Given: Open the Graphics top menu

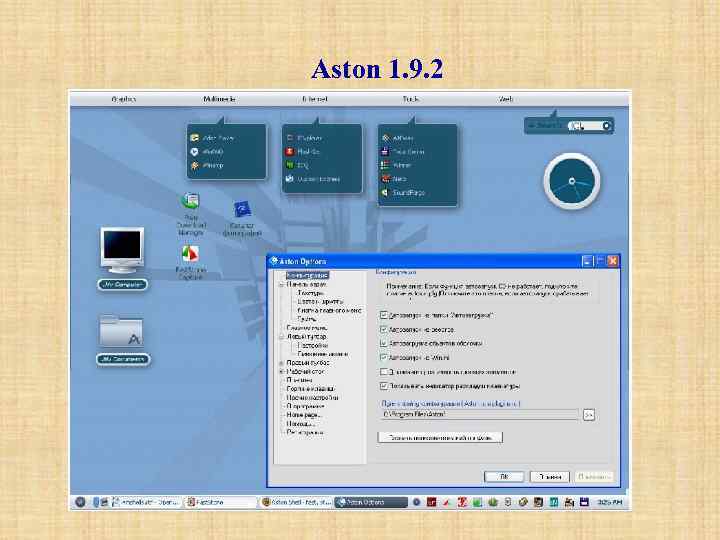Looking at the screenshot, I should [x=124, y=99].
